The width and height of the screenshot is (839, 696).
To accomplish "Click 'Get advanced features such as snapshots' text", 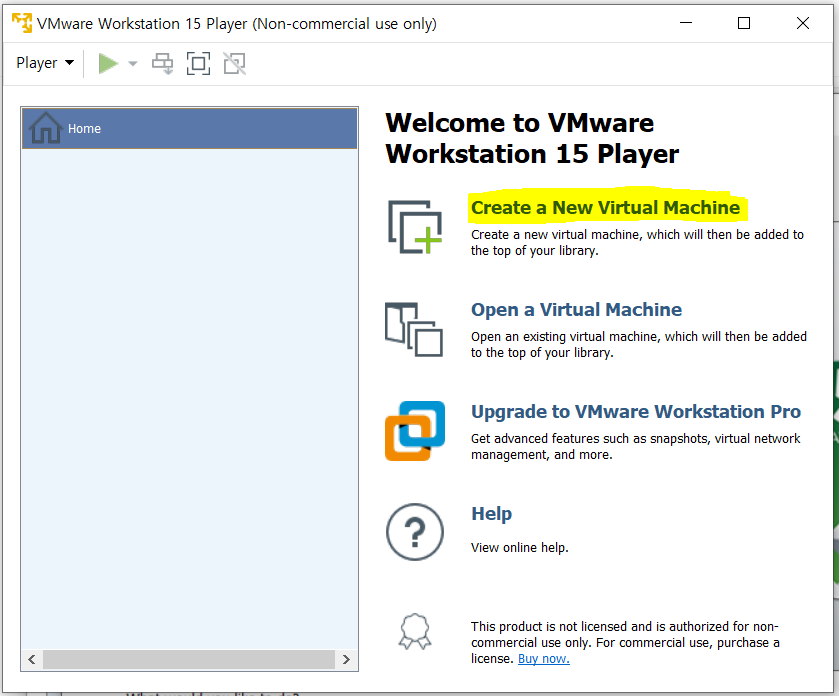I will point(636,447).
